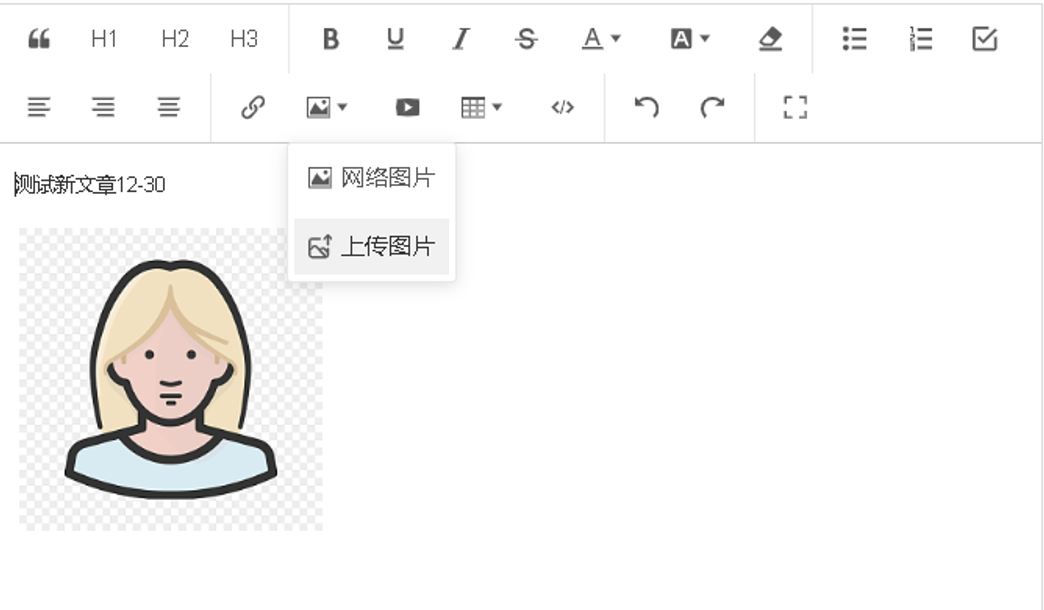
Task: Toggle underline formatting
Action: tap(395, 39)
